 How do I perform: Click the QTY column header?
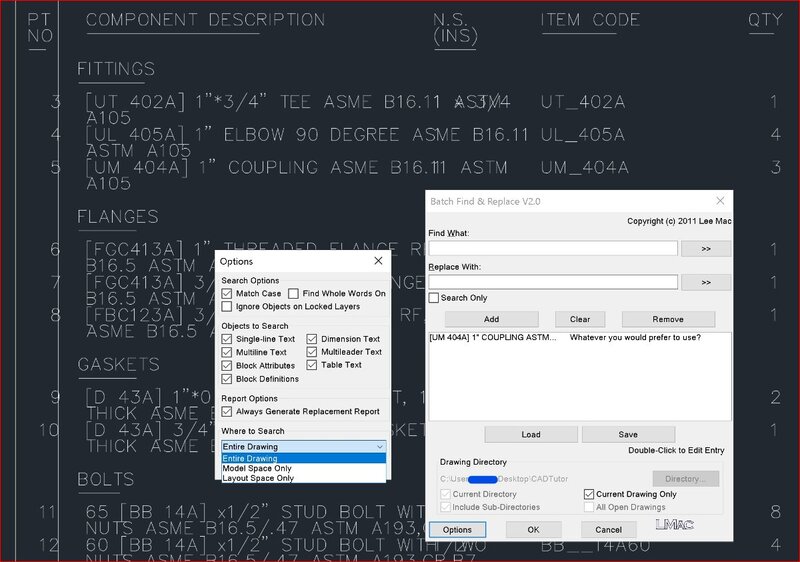point(765,20)
